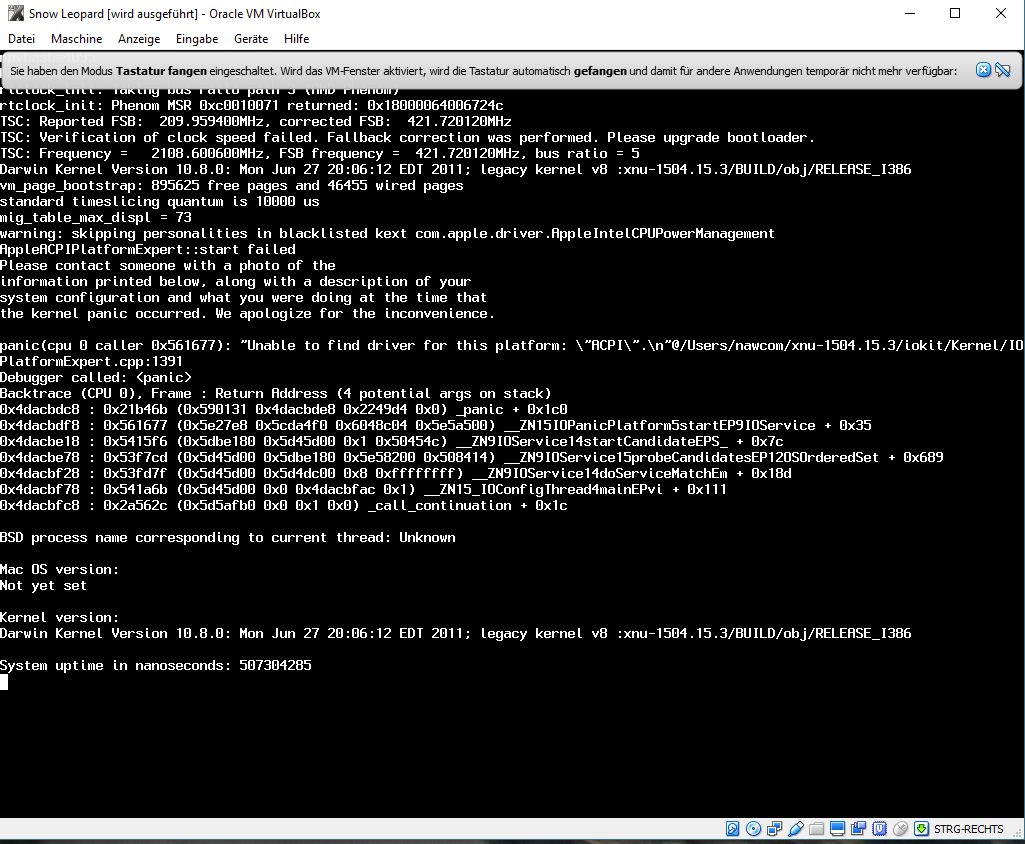Open the Eingabe menu

tap(197, 39)
